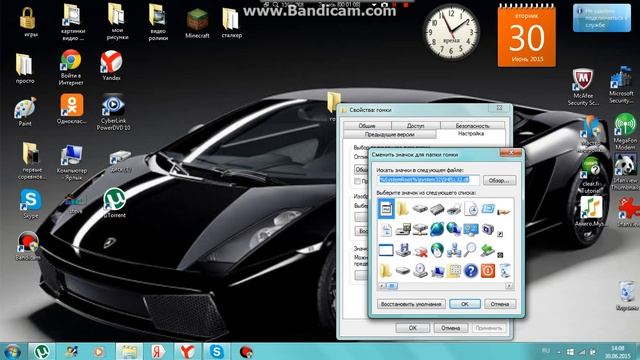The height and width of the screenshot is (360, 640).
Task: Open the McAfee Security Scan shortcut
Action: click(583, 87)
